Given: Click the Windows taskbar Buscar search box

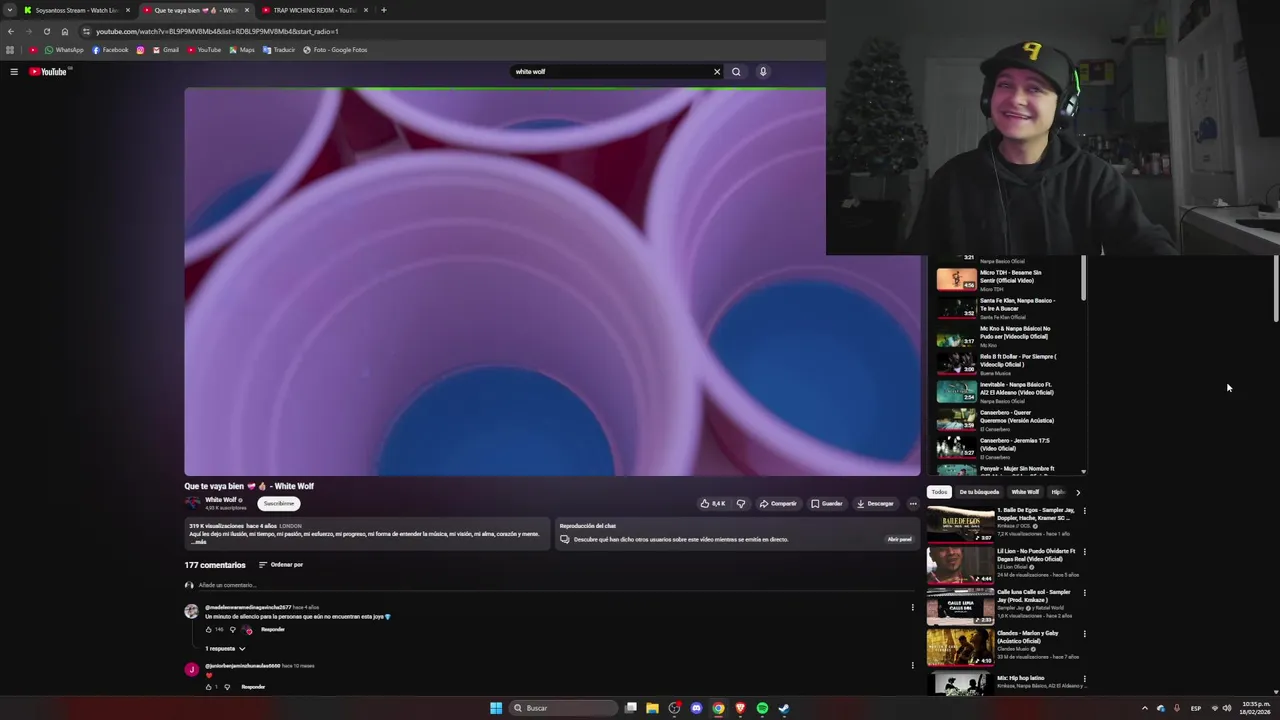Looking at the screenshot, I should click(563, 708).
